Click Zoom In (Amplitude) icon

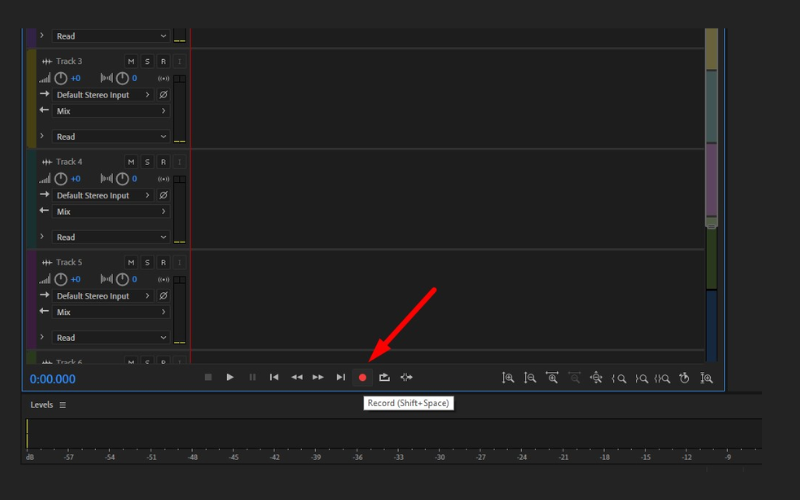[508, 378]
